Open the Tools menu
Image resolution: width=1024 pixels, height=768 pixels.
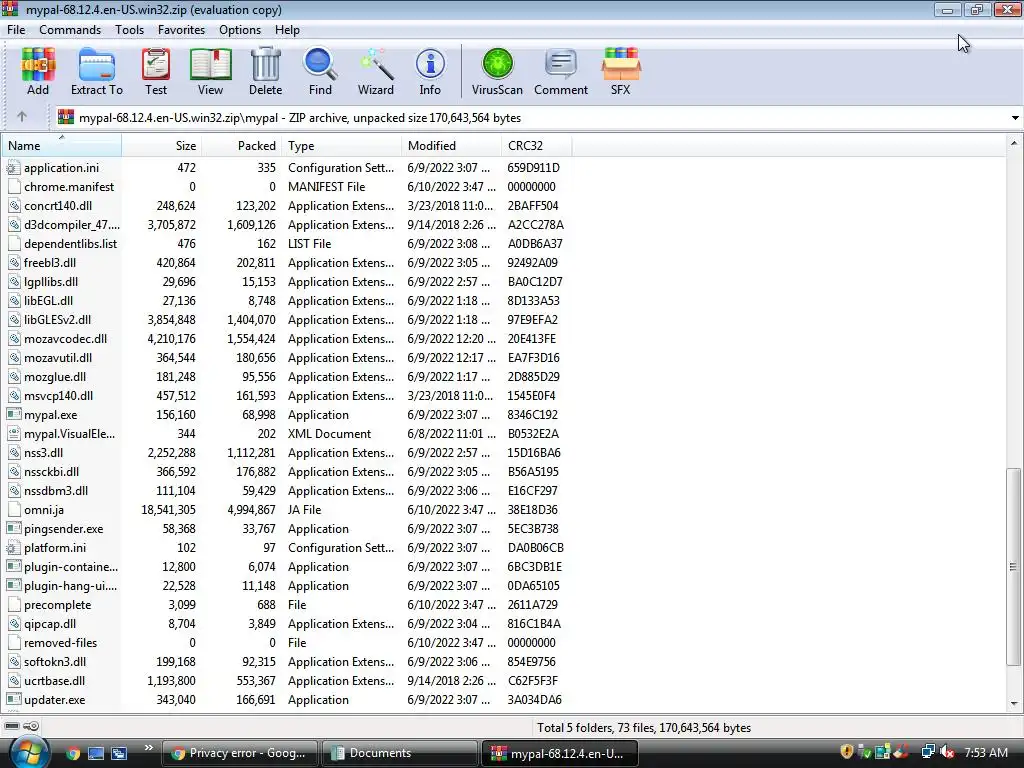click(129, 30)
